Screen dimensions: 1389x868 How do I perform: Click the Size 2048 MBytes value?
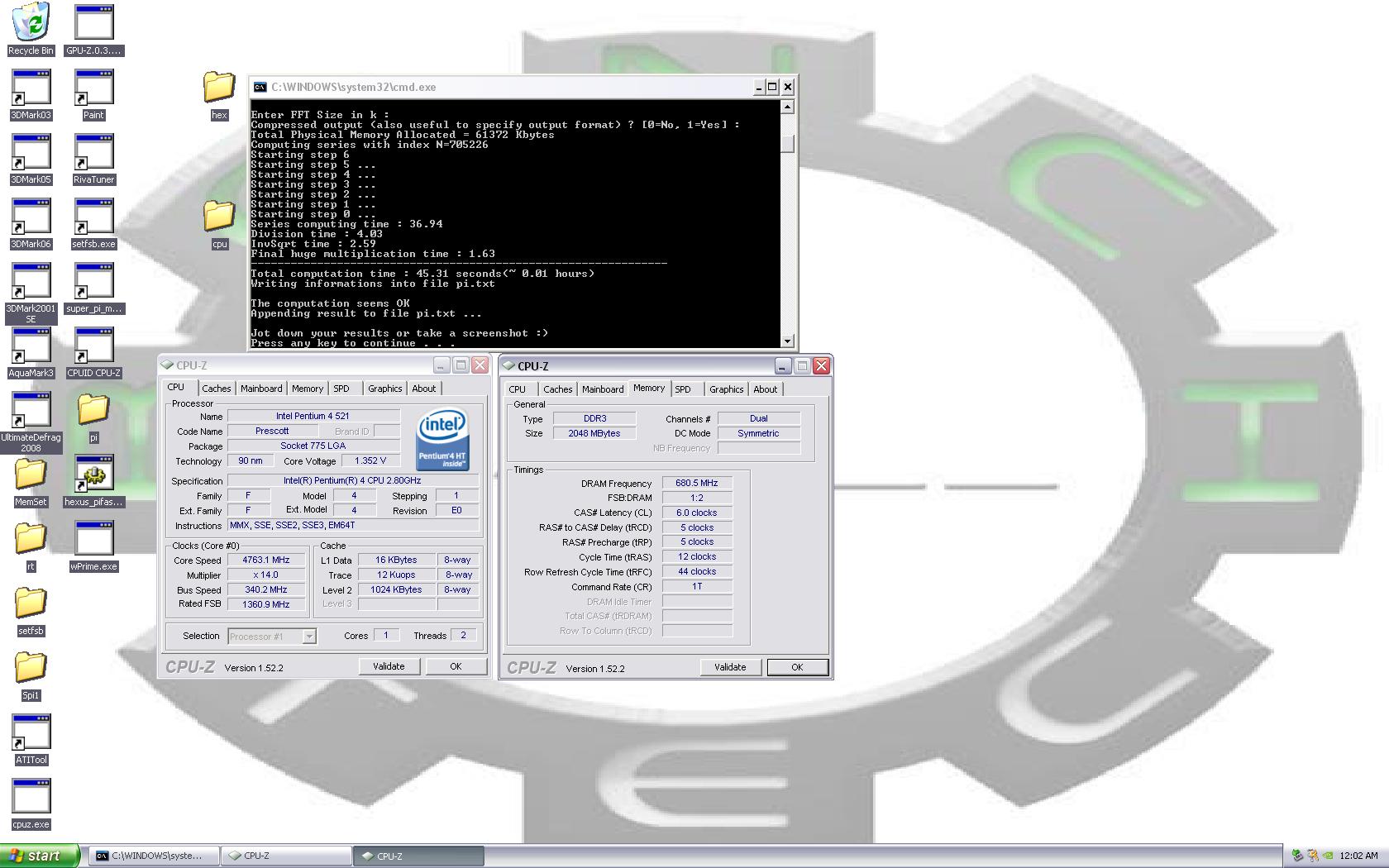pos(594,434)
